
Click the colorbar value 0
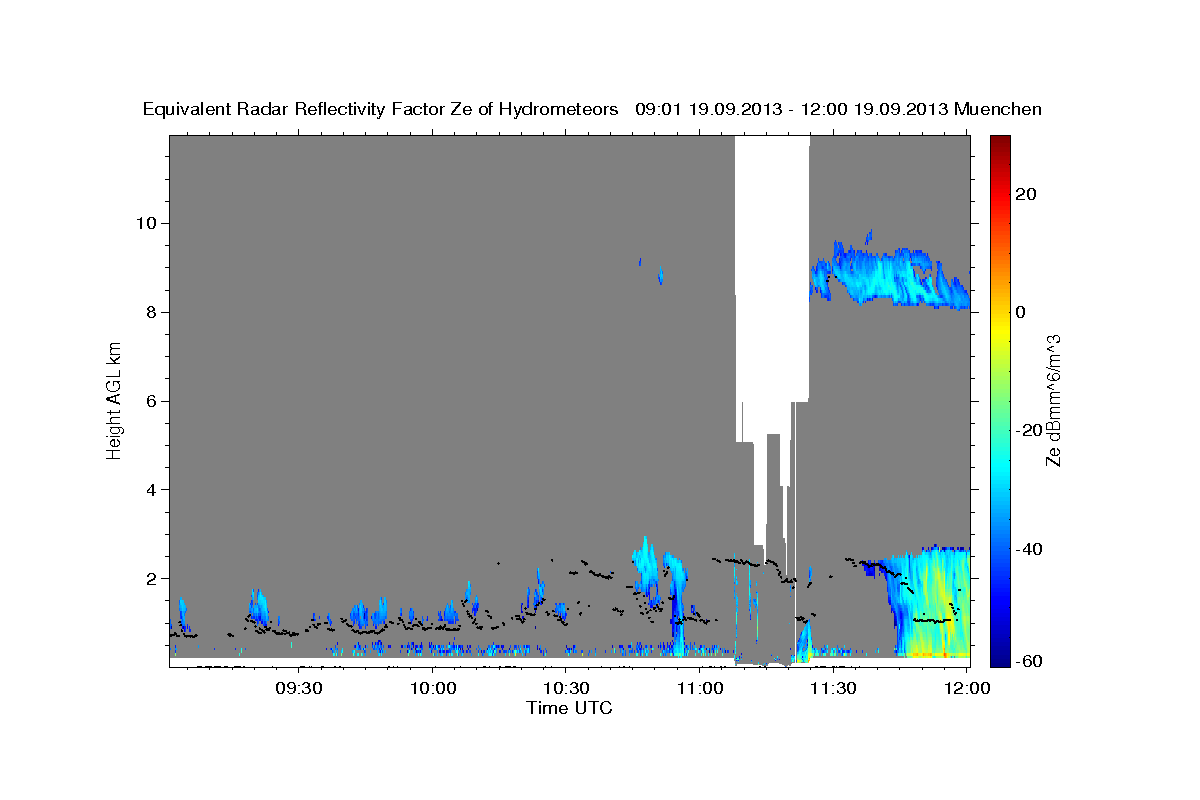(1021, 312)
